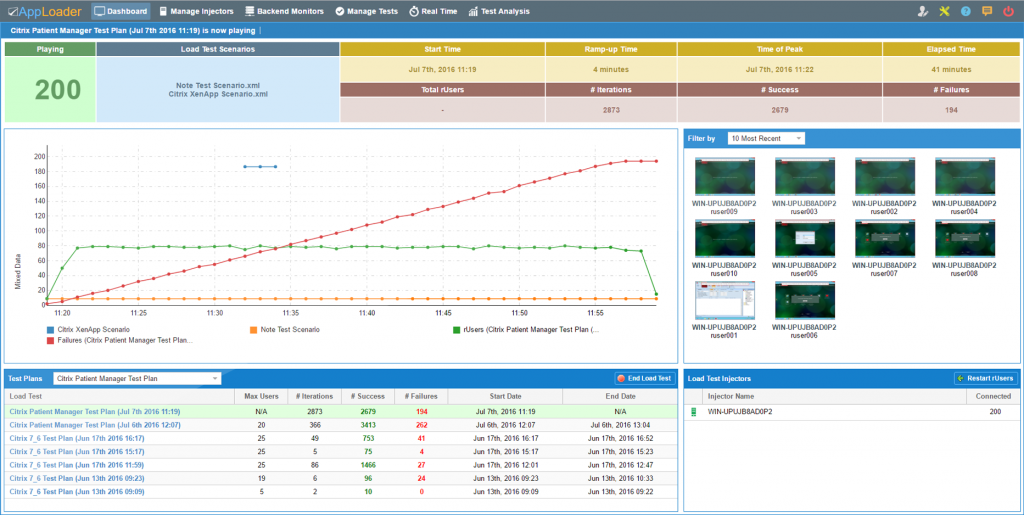Click the Load Test column header

(x=120, y=396)
